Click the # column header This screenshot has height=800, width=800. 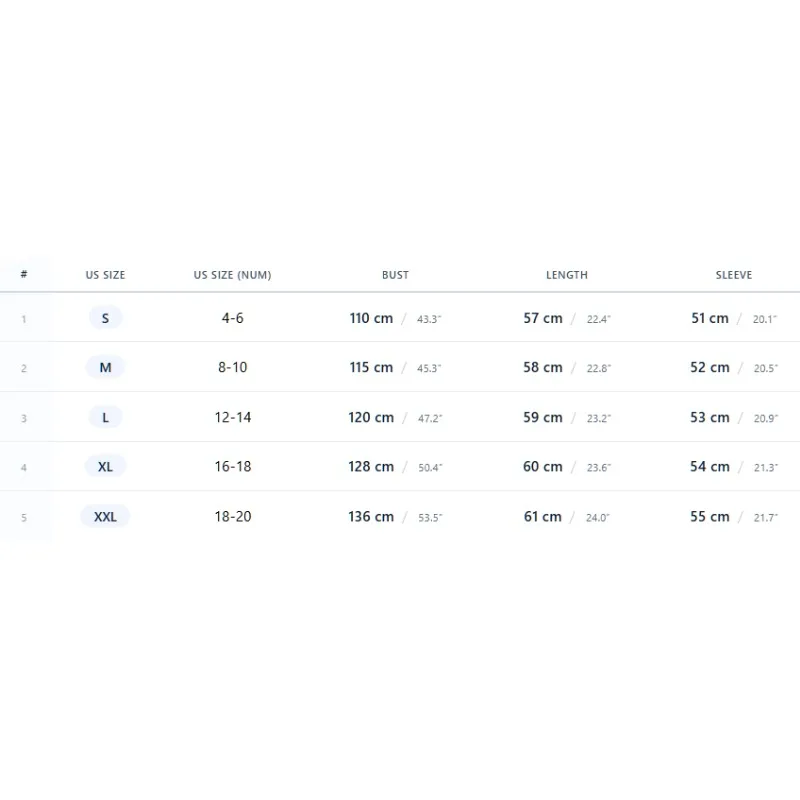[x=23, y=274]
